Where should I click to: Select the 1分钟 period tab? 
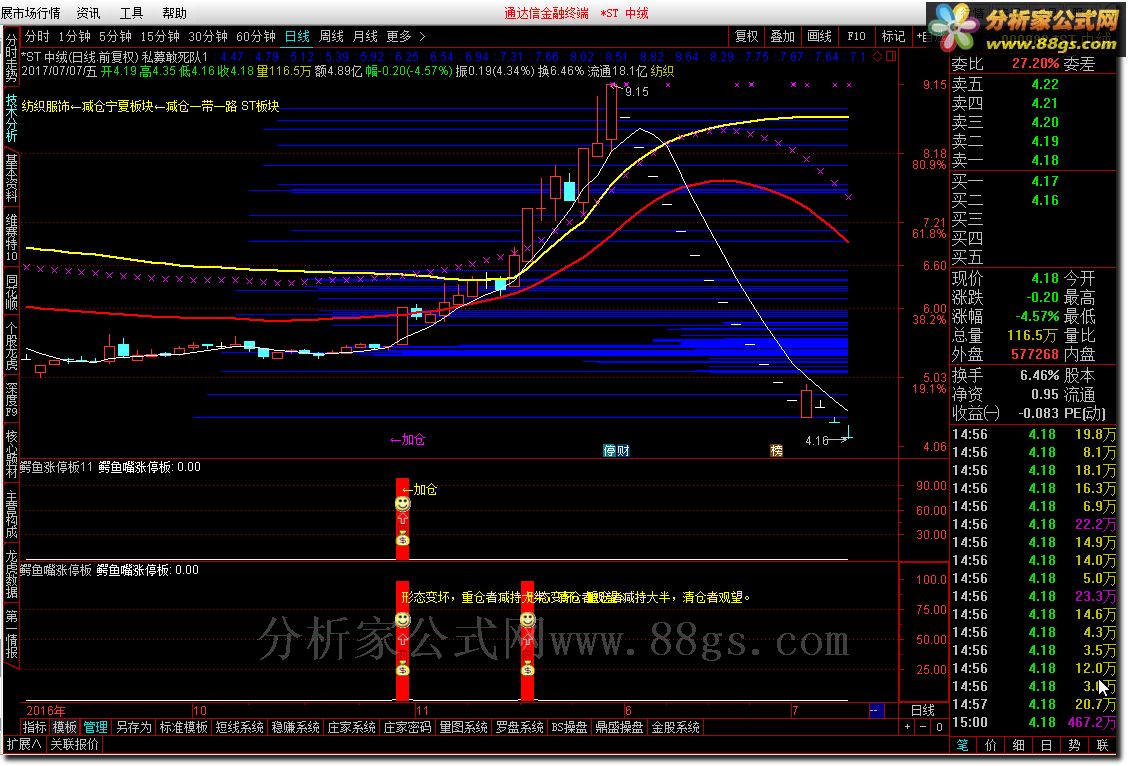[x=74, y=36]
